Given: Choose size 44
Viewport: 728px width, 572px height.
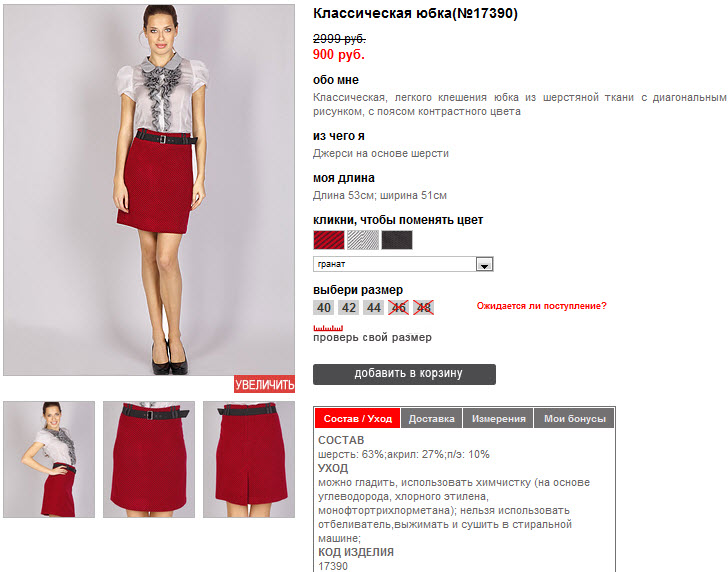Looking at the screenshot, I should 374,307.
